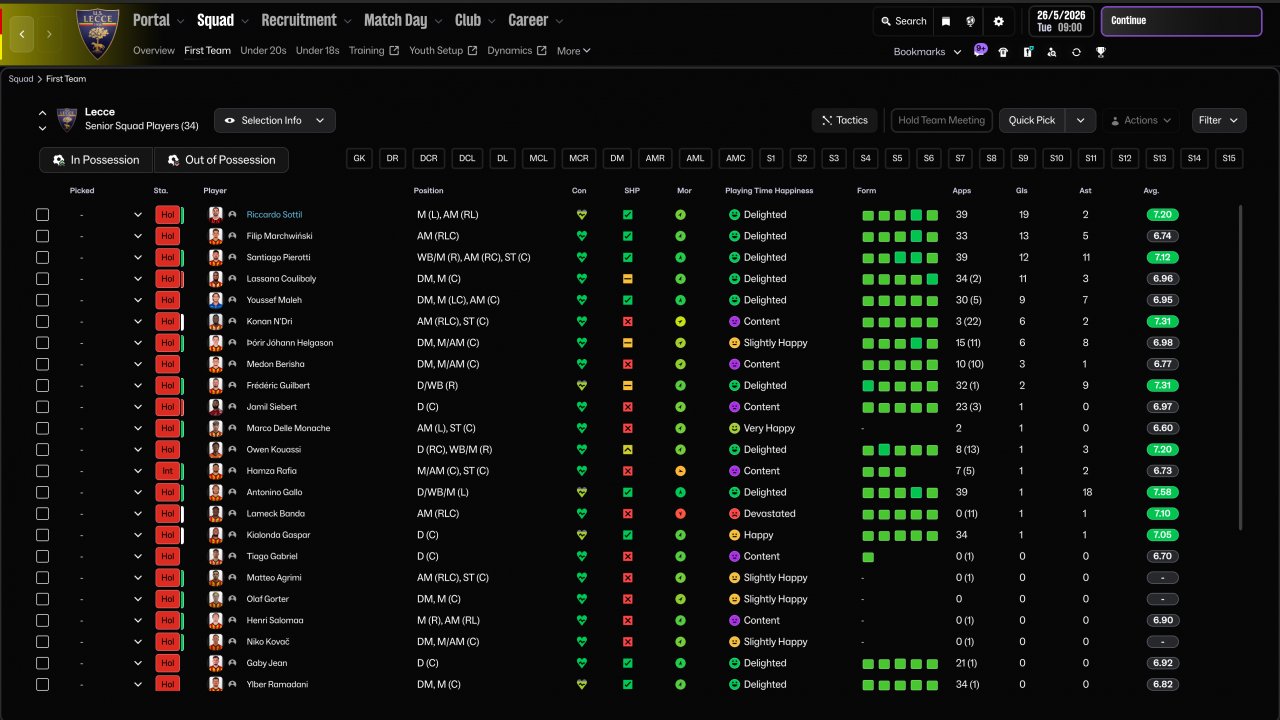The image size is (1280, 720).
Task: Click the Lecce club crest logo
Action: (98, 33)
